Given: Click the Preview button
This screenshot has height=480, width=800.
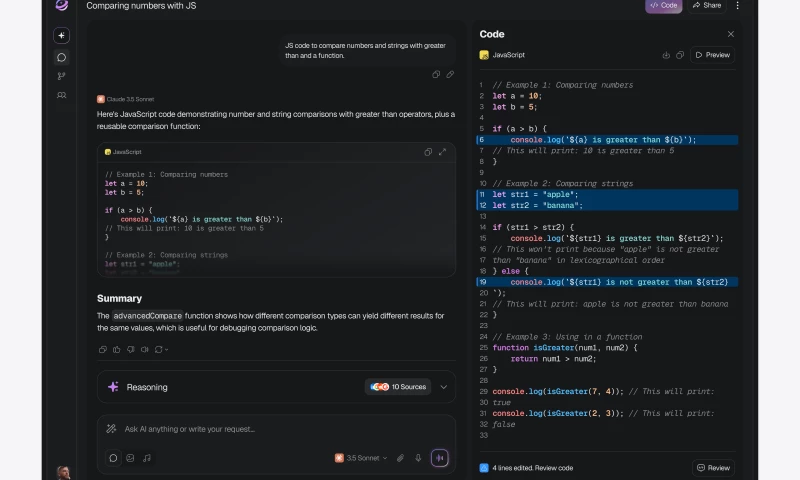Looking at the screenshot, I should tap(712, 55).
